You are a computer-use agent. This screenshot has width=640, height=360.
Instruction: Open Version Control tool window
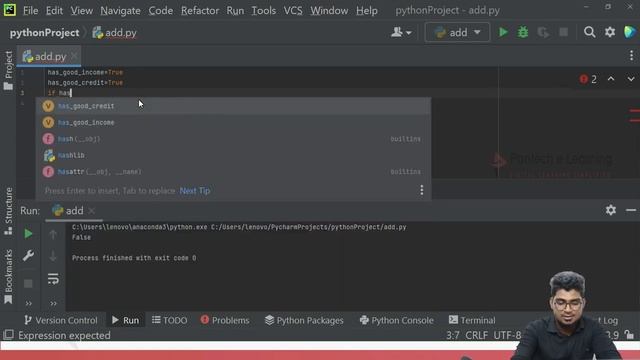[x=60, y=320]
